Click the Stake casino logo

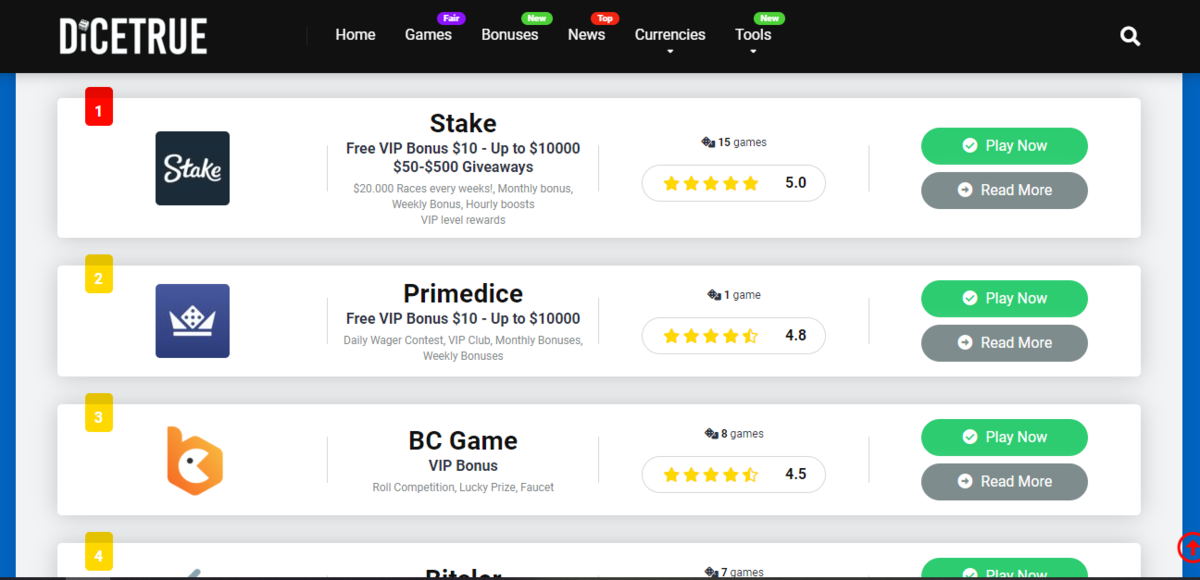[192, 168]
